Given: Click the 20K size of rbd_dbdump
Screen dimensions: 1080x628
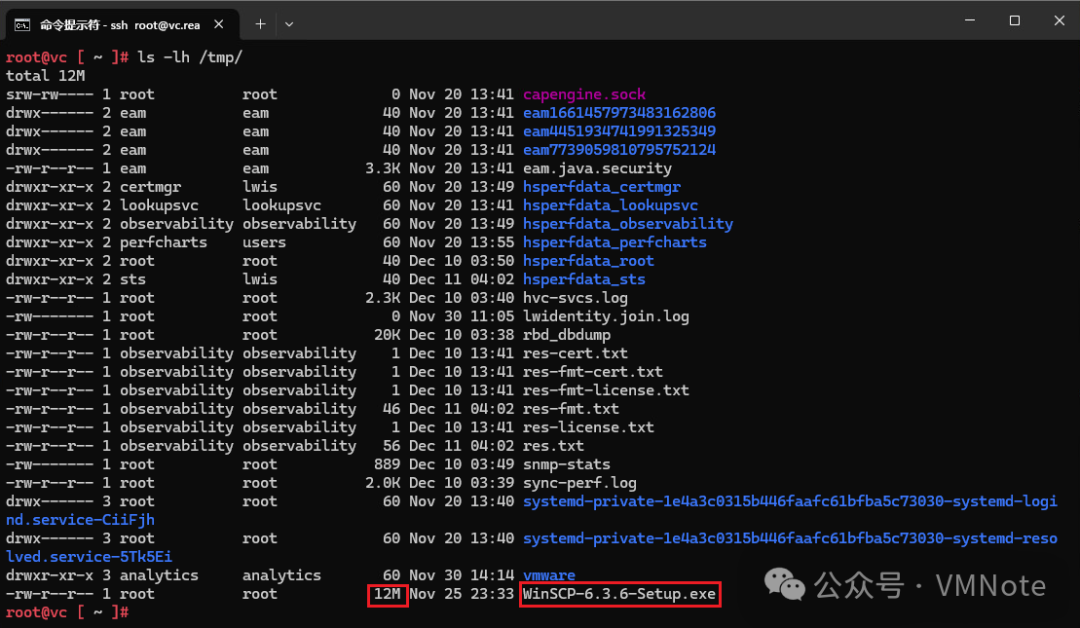Looking at the screenshot, I should coord(388,335).
